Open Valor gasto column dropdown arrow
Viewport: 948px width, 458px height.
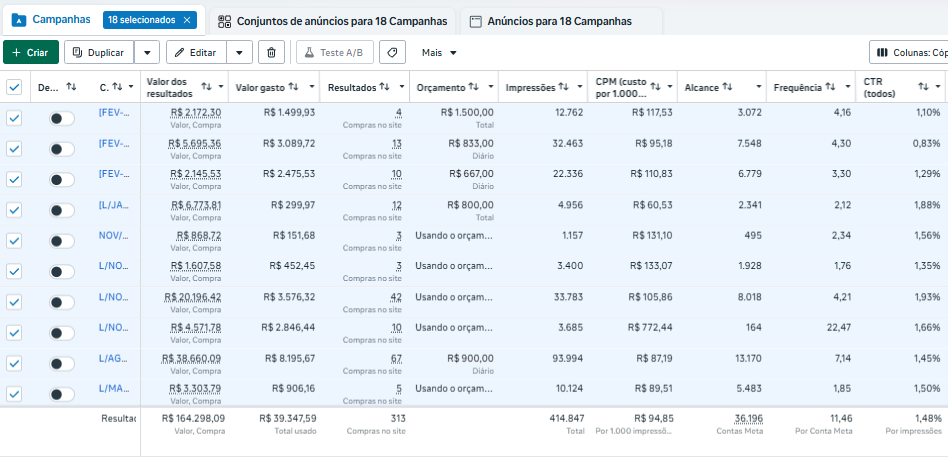coord(312,87)
